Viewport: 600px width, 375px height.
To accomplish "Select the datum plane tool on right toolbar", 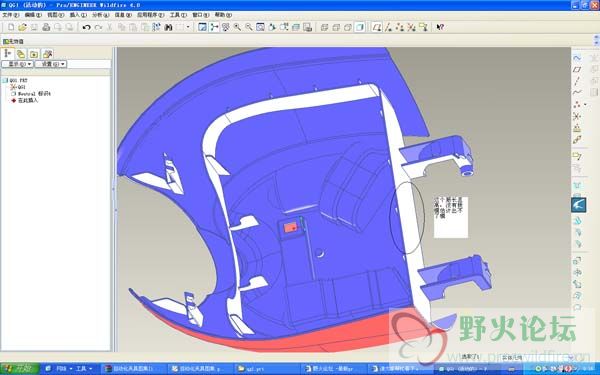I will coord(577,69).
